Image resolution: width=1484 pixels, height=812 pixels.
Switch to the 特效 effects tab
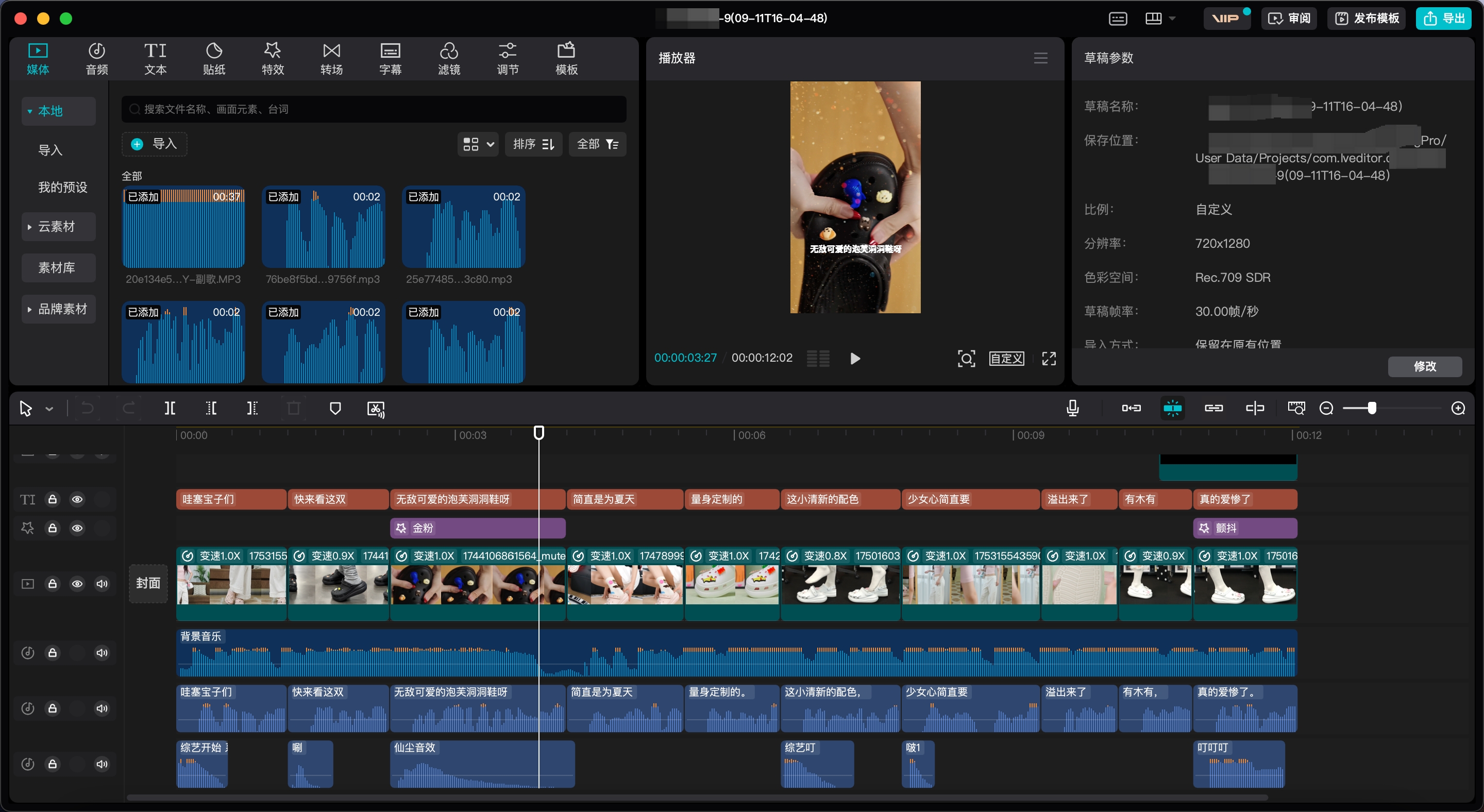pyautogui.click(x=273, y=59)
